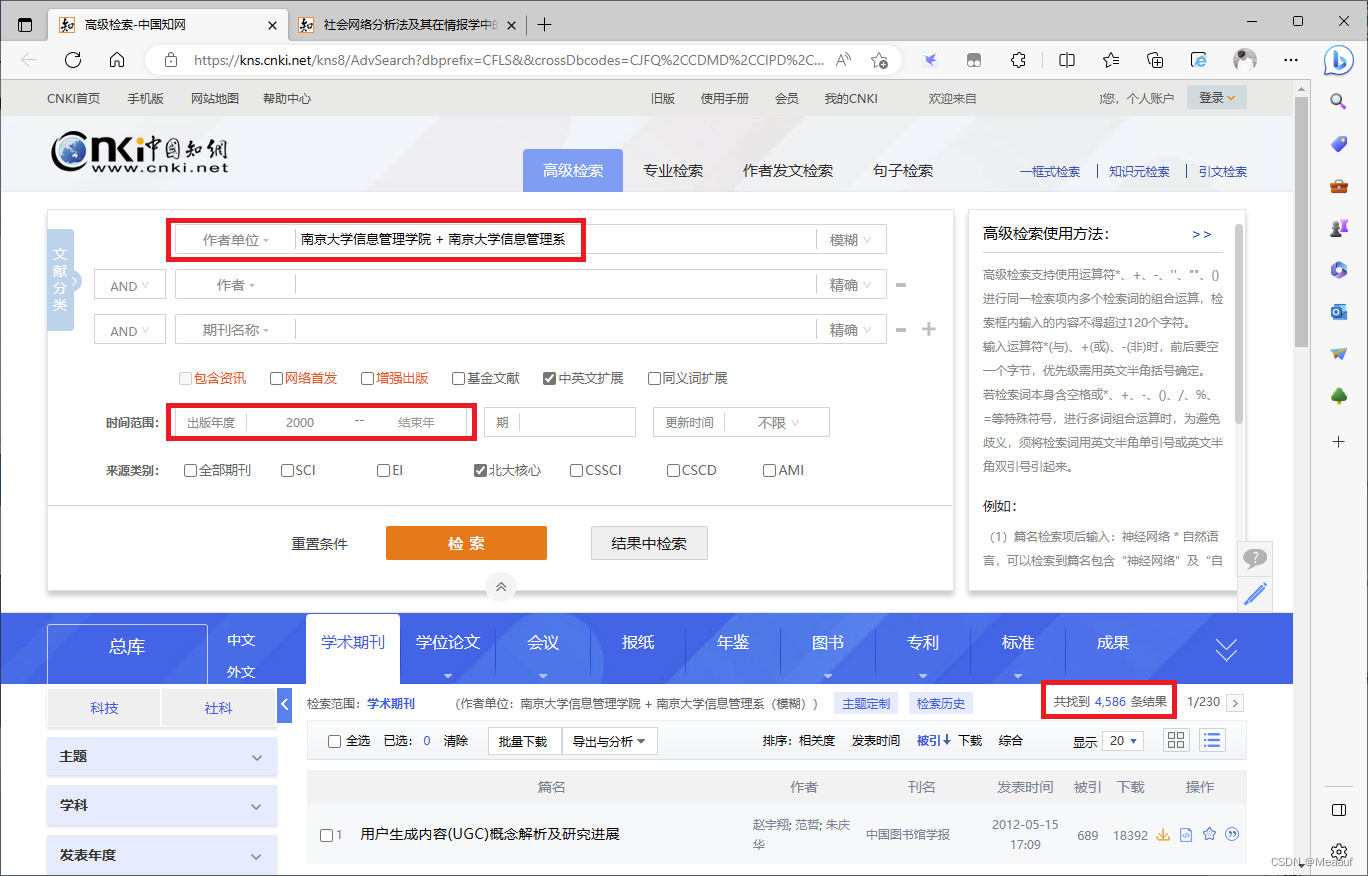The image size is (1368, 876).
Task: Open browser extensions puzzle icon
Action: pos(1018,60)
